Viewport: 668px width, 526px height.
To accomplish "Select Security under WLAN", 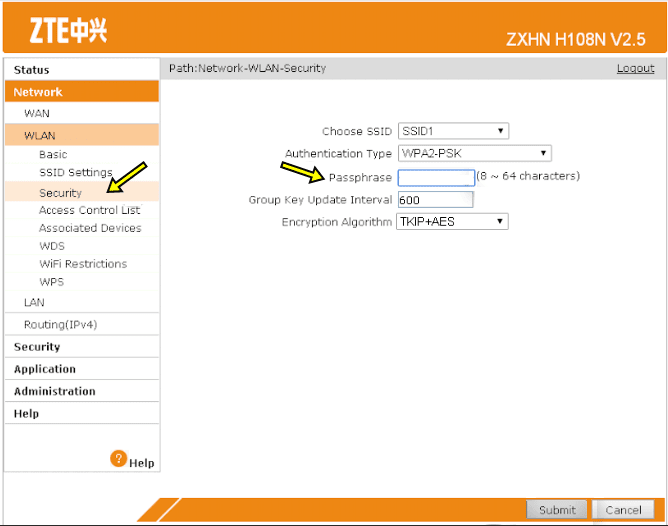I will (x=82, y=192).
